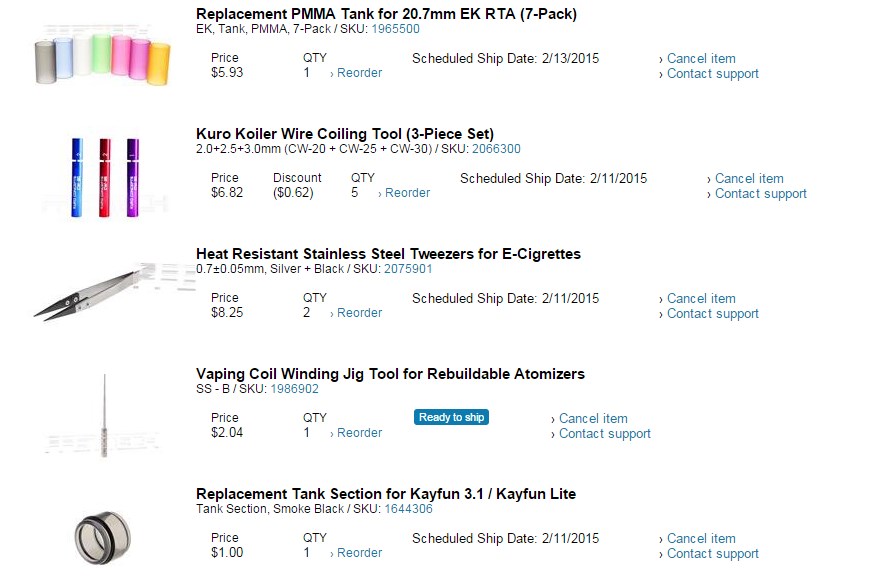This screenshot has height=586, width=874.
Task: Reorder the Heat Resistant Tweezers
Action: pyautogui.click(x=359, y=313)
